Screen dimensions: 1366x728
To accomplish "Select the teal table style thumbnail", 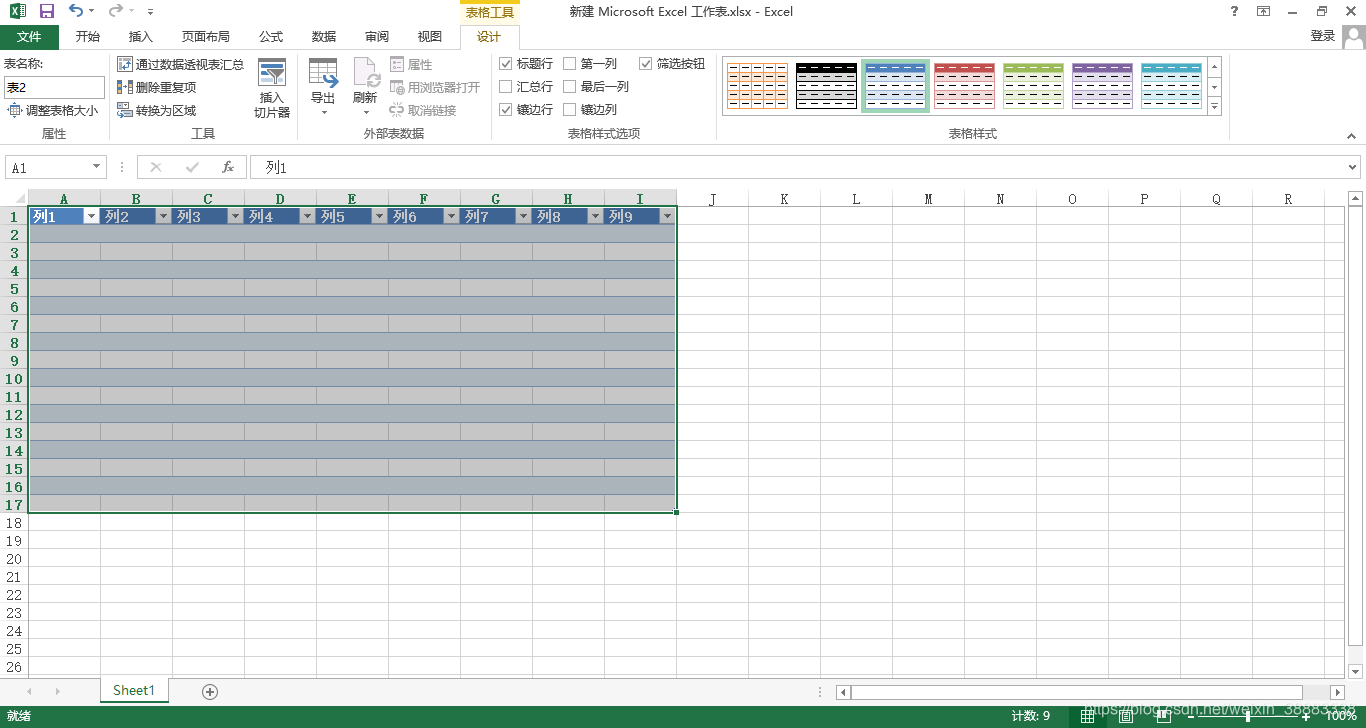I will 1171,86.
